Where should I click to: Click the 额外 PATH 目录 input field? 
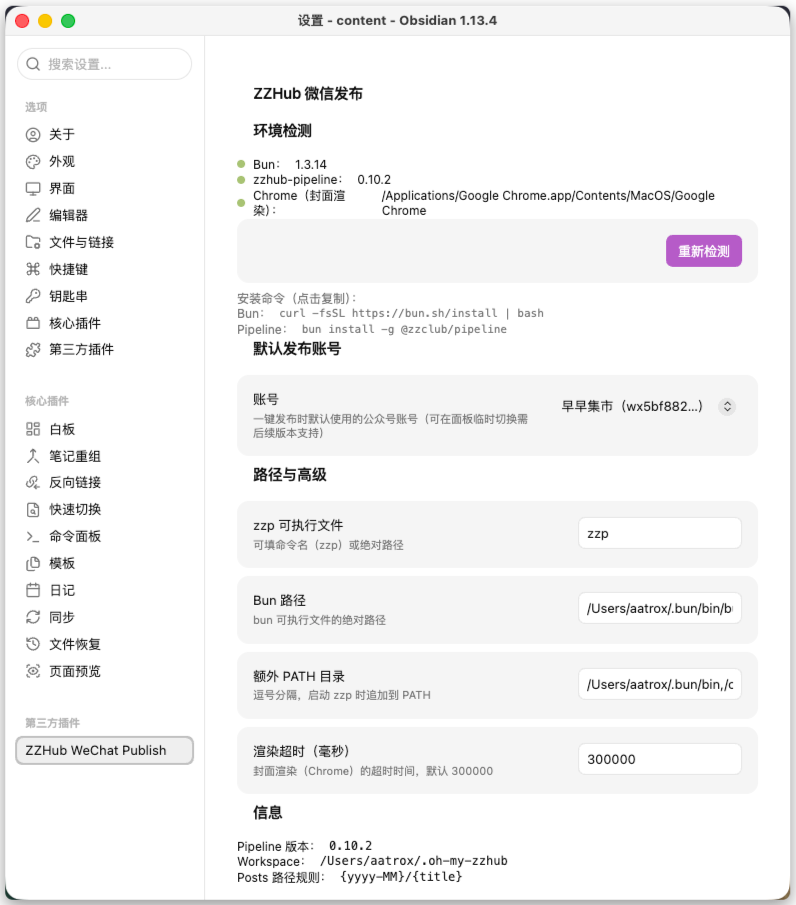point(660,685)
